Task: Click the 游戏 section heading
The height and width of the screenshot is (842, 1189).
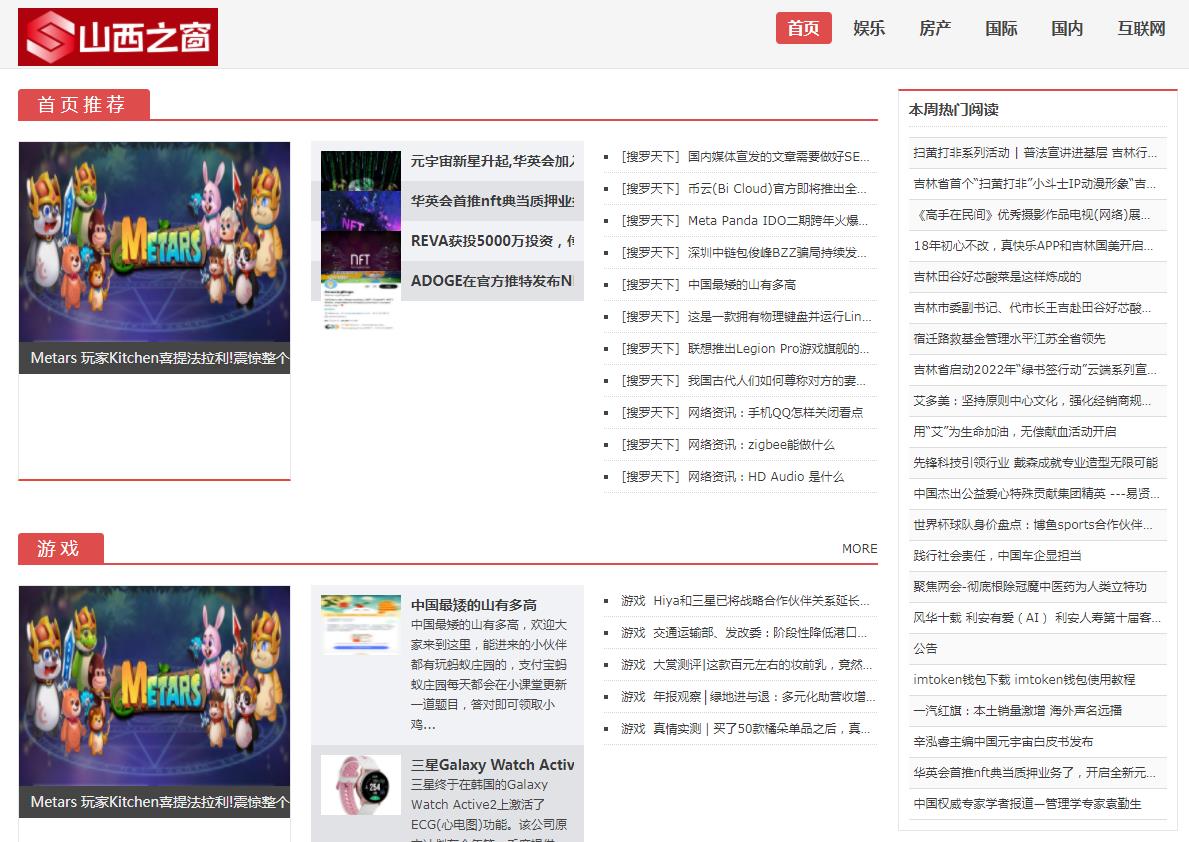Action: click(x=59, y=548)
